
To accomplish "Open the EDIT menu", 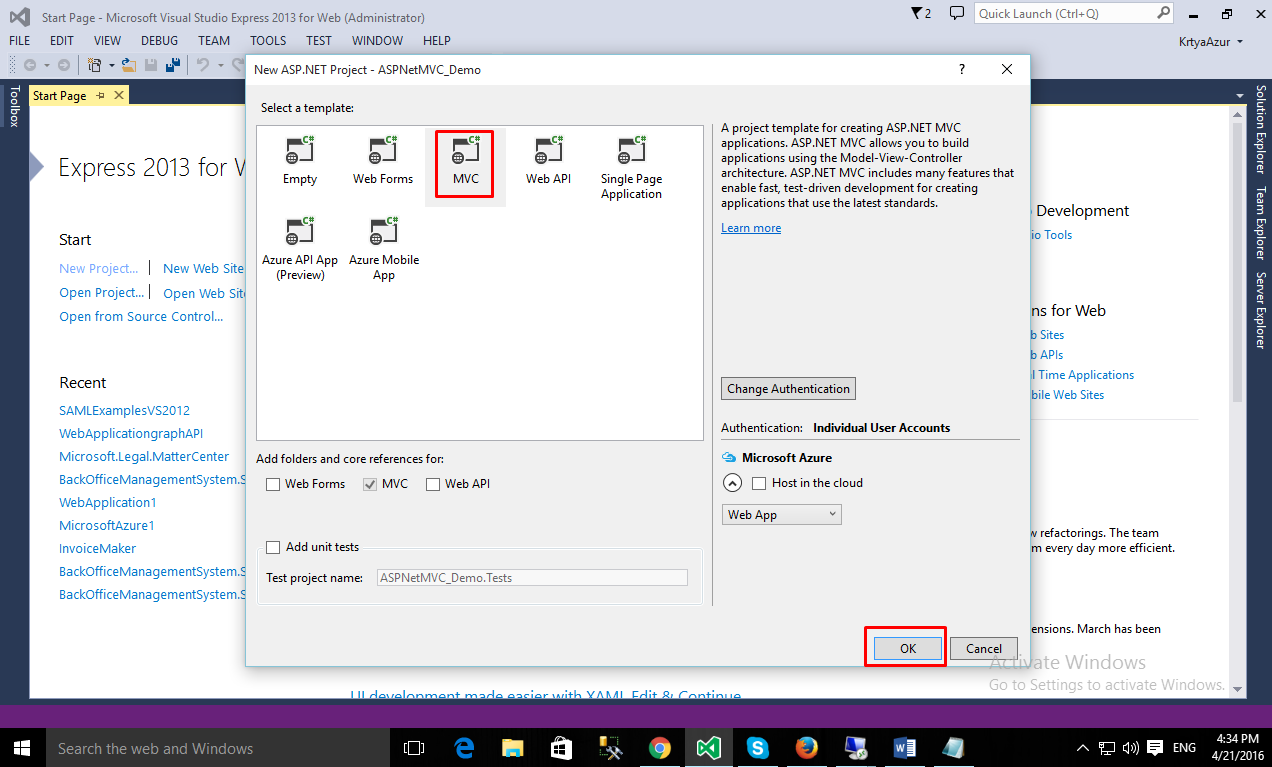I will click(x=62, y=41).
